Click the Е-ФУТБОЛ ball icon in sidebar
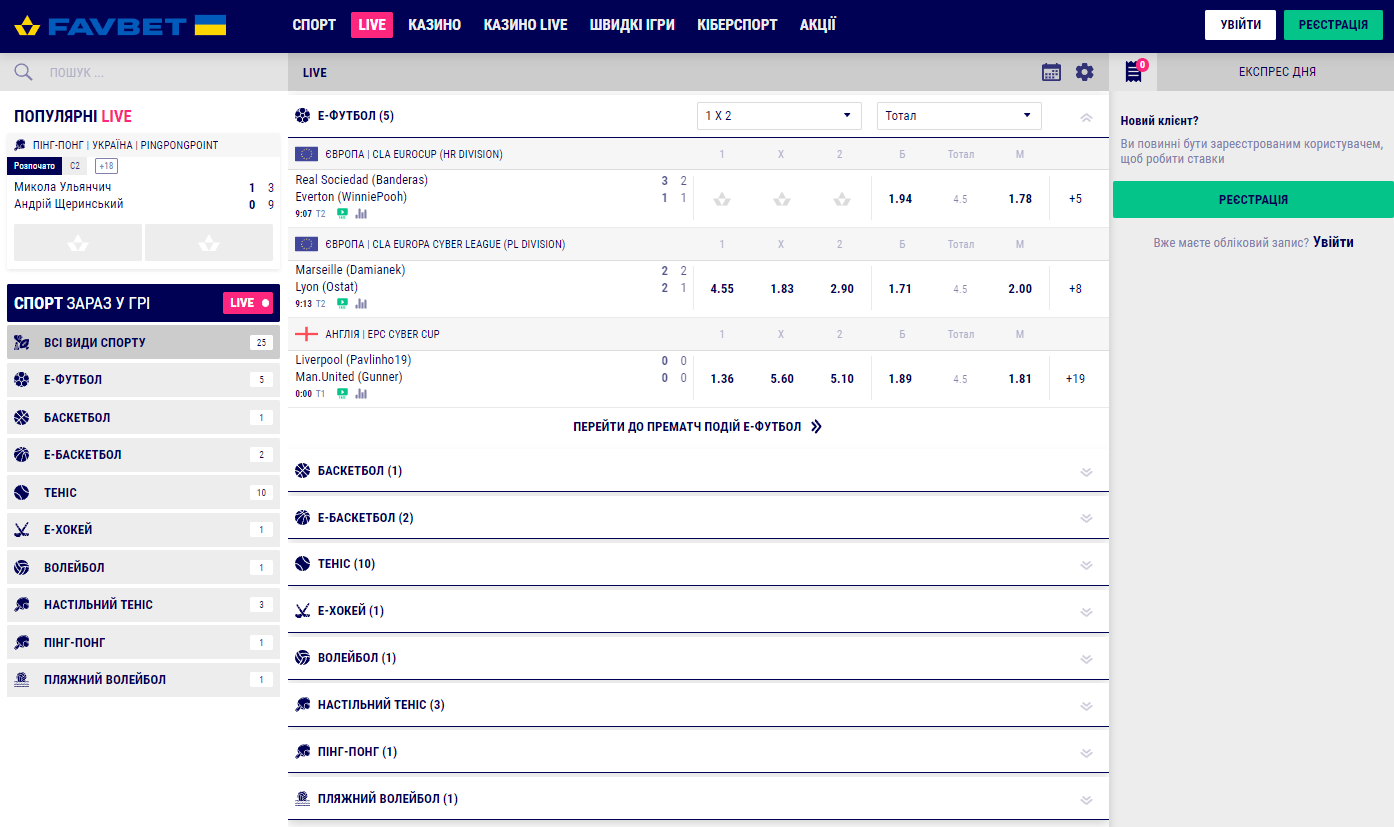The image size is (1394, 827). click(21, 380)
